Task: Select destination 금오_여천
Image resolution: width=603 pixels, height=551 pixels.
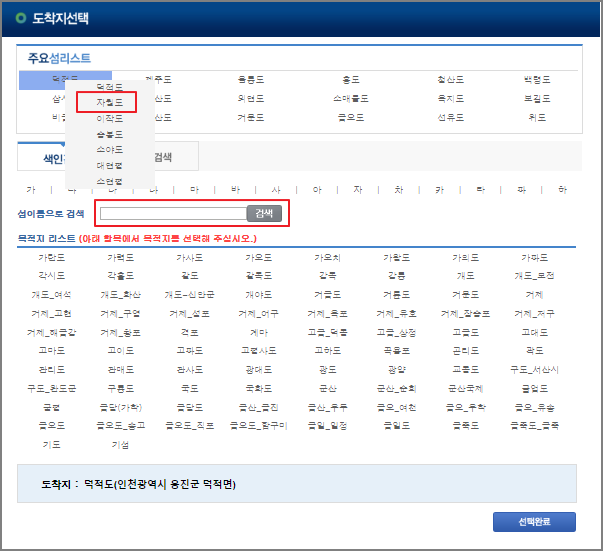Action: [x=396, y=408]
